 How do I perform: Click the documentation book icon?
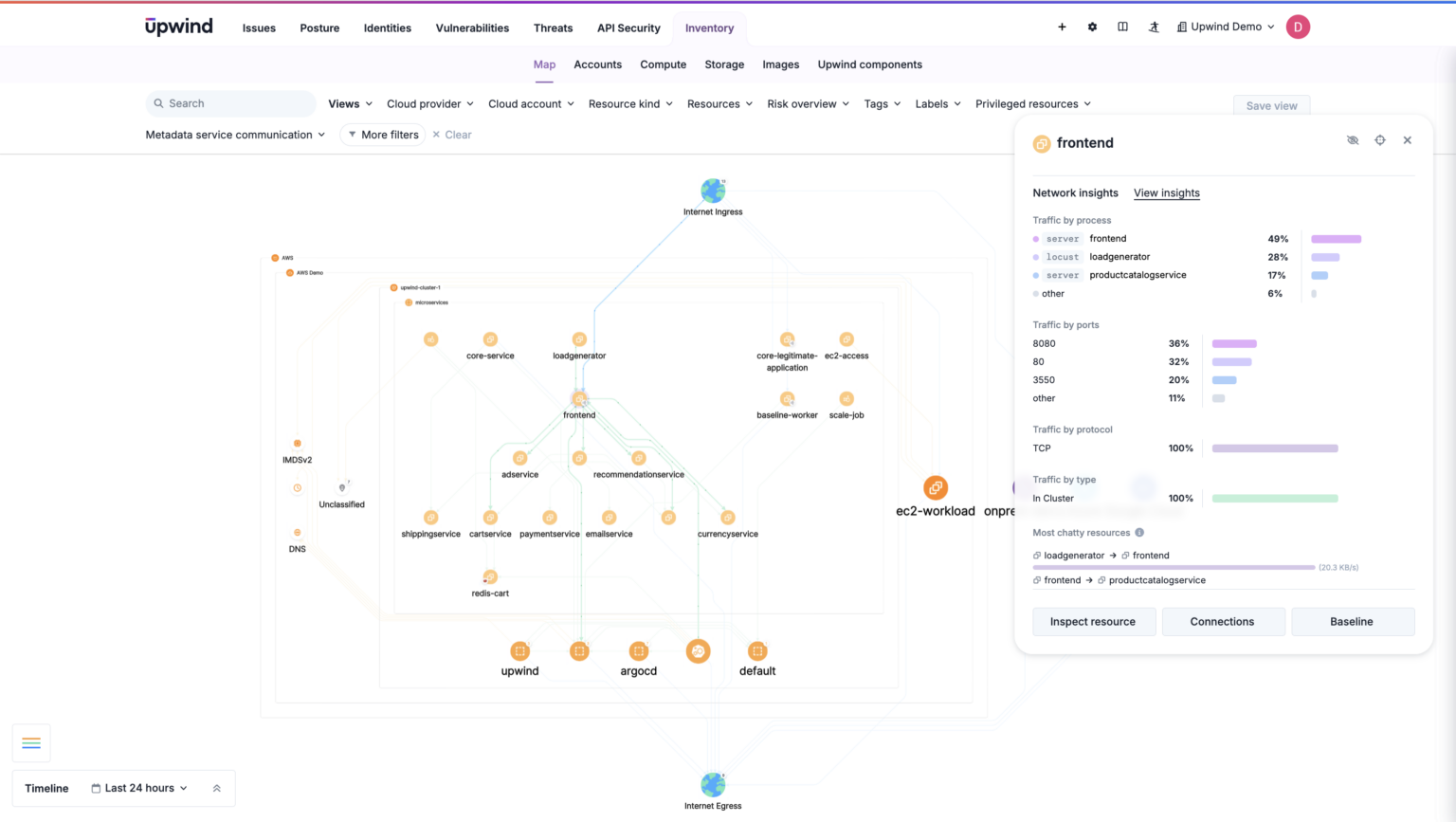(x=1122, y=27)
